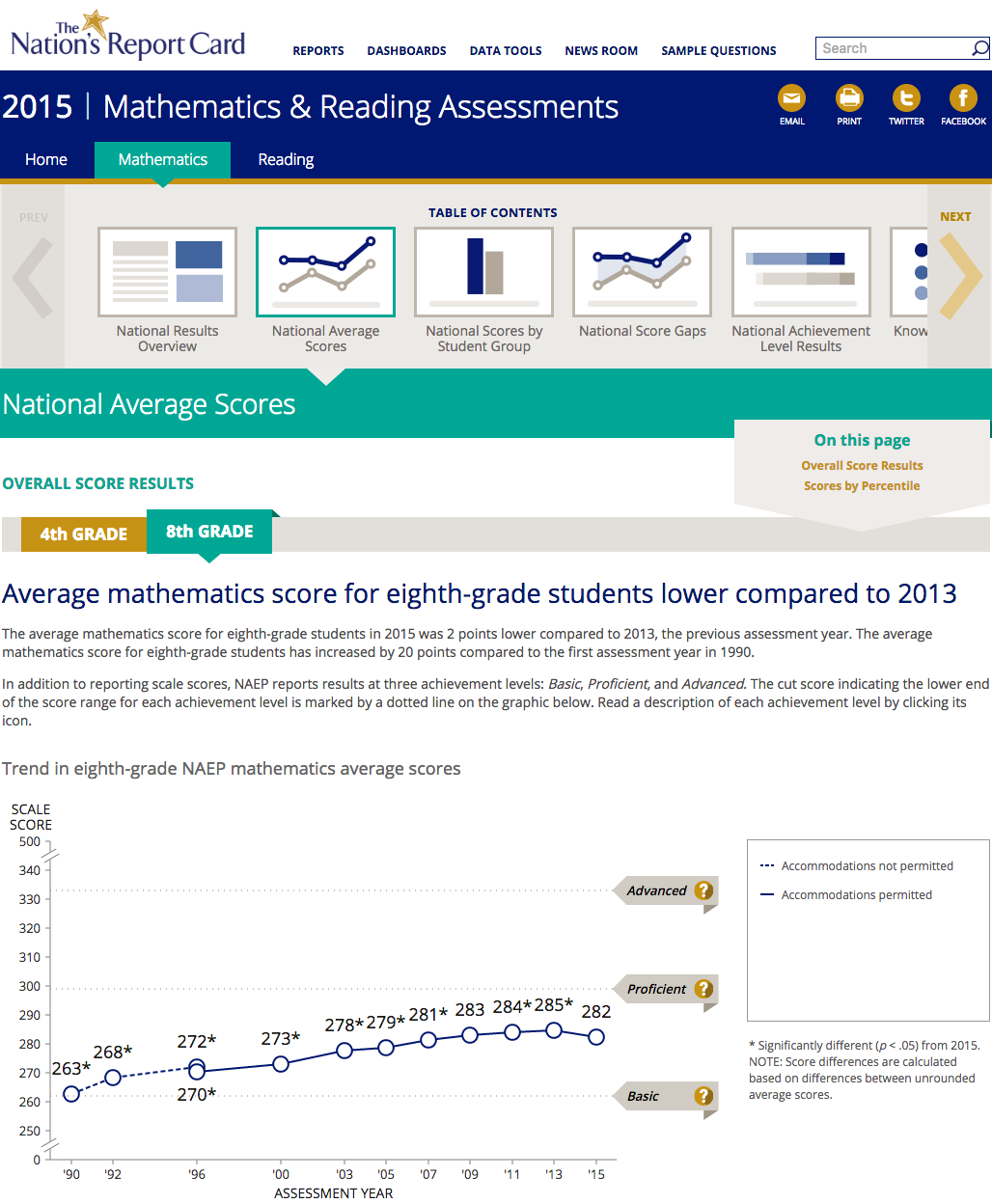992x1204 pixels.
Task: Open the Advanced level help icon
Action: (704, 890)
